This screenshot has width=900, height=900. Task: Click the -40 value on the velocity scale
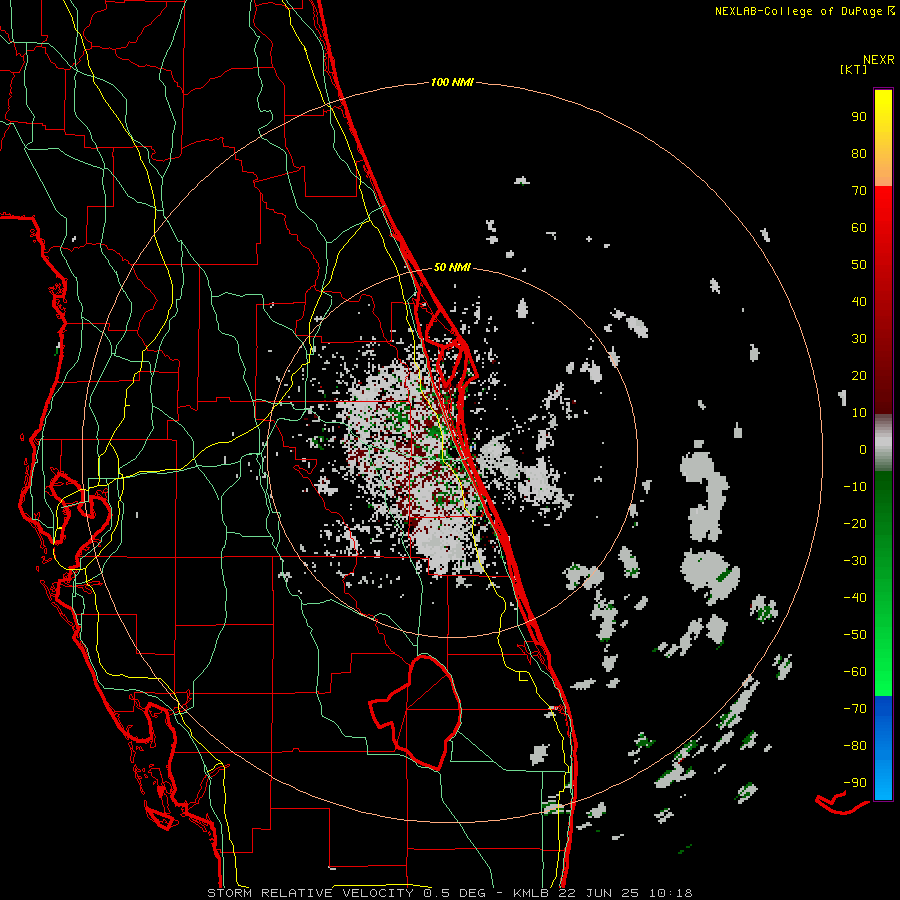click(855, 598)
